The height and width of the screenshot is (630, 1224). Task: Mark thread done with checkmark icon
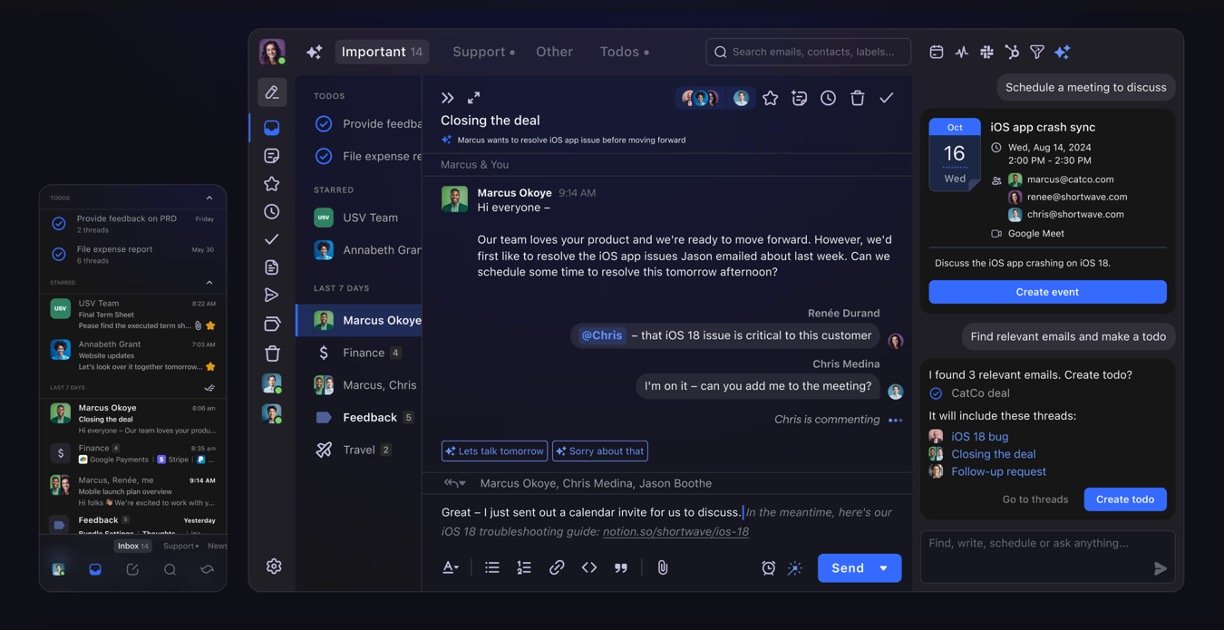click(x=886, y=98)
